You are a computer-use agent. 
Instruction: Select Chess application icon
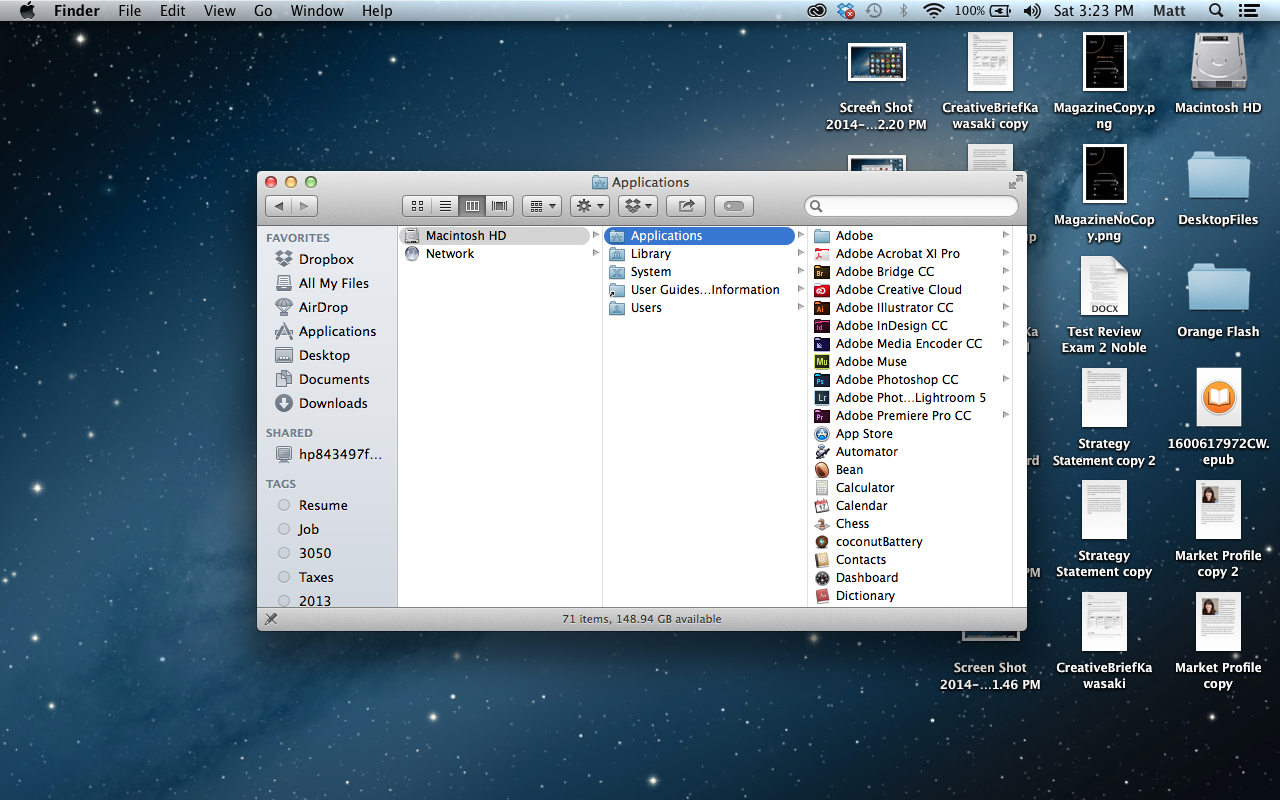822,524
